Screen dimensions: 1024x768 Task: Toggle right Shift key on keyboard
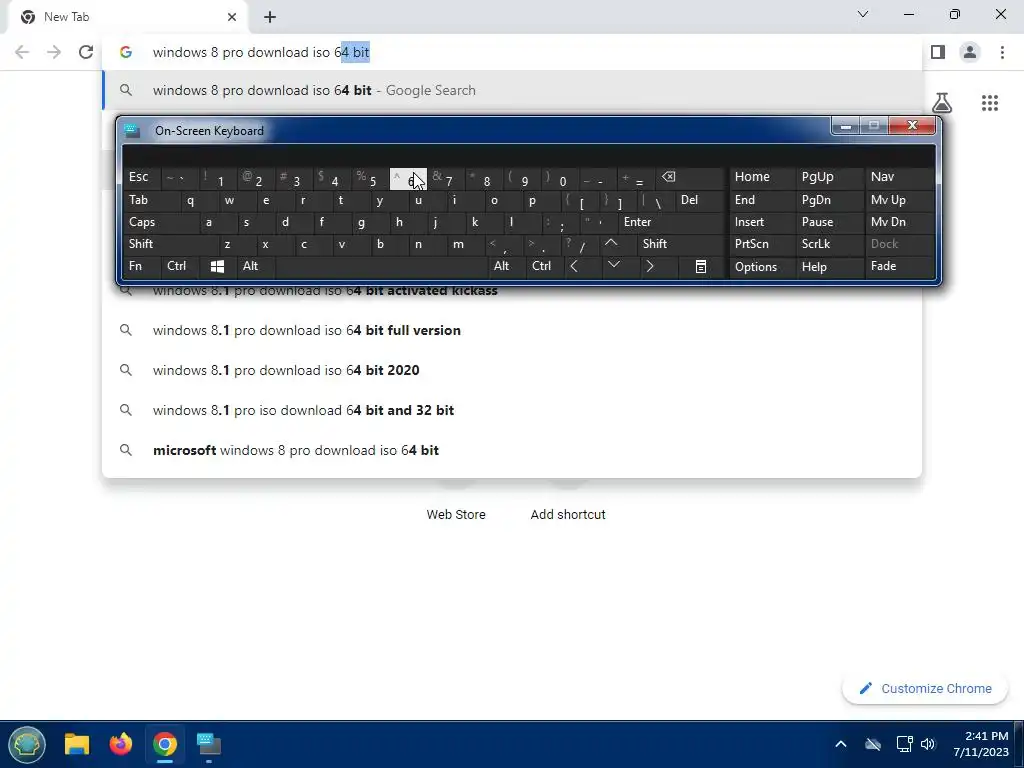pyautogui.click(x=680, y=244)
